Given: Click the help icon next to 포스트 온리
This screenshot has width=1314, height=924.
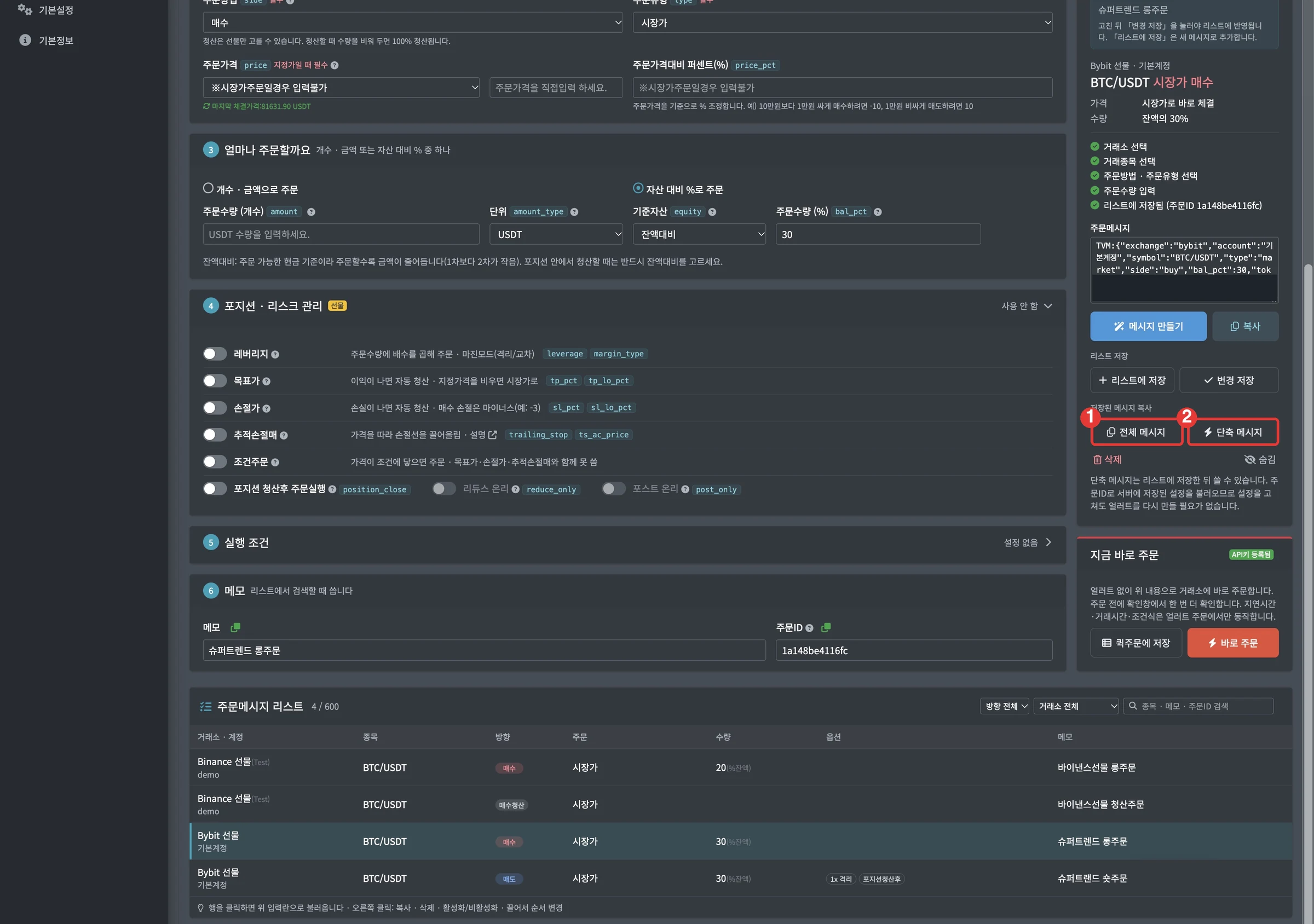Looking at the screenshot, I should [685, 490].
